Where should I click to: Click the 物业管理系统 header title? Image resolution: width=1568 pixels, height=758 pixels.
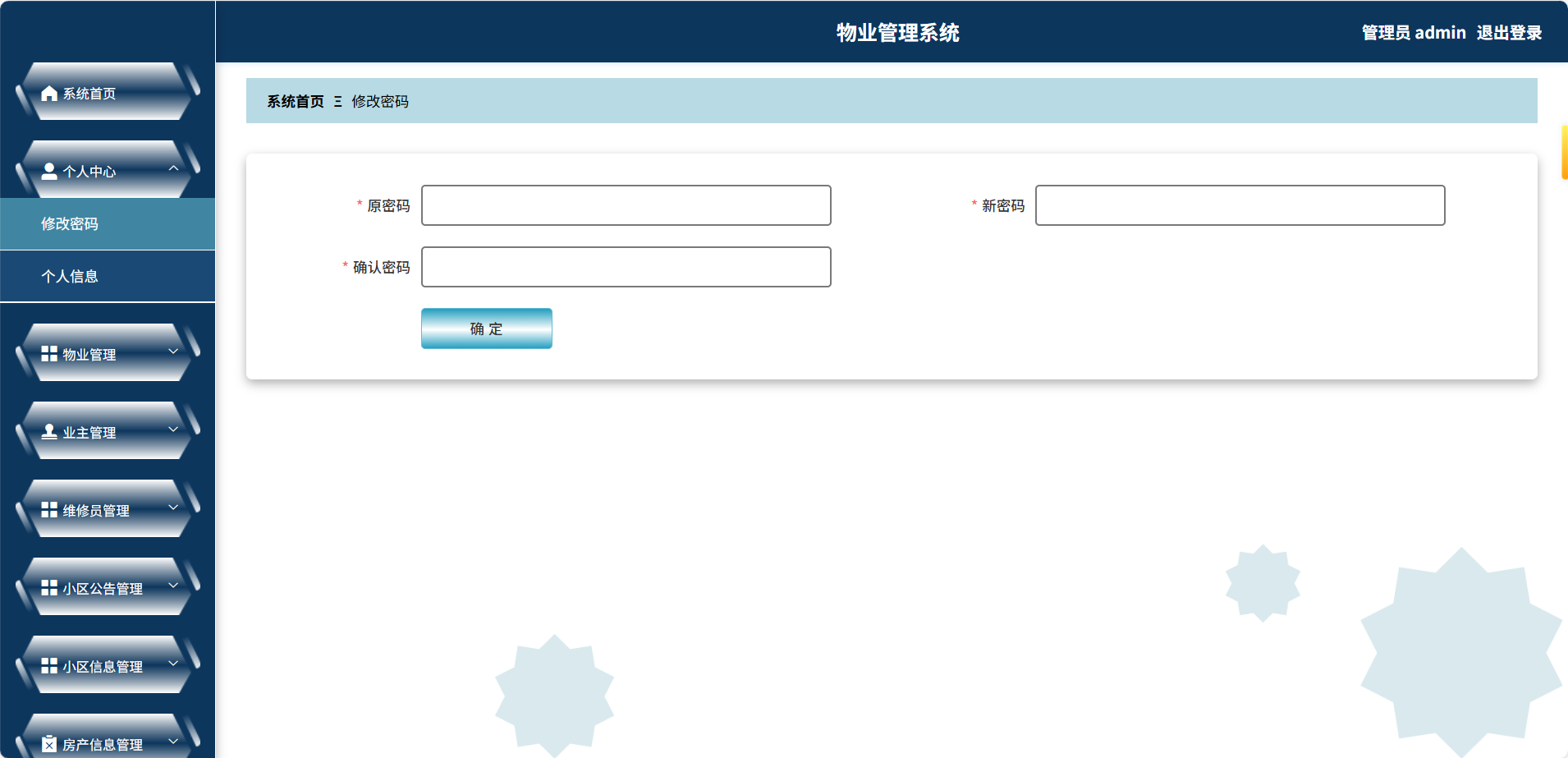pos(898,32)
